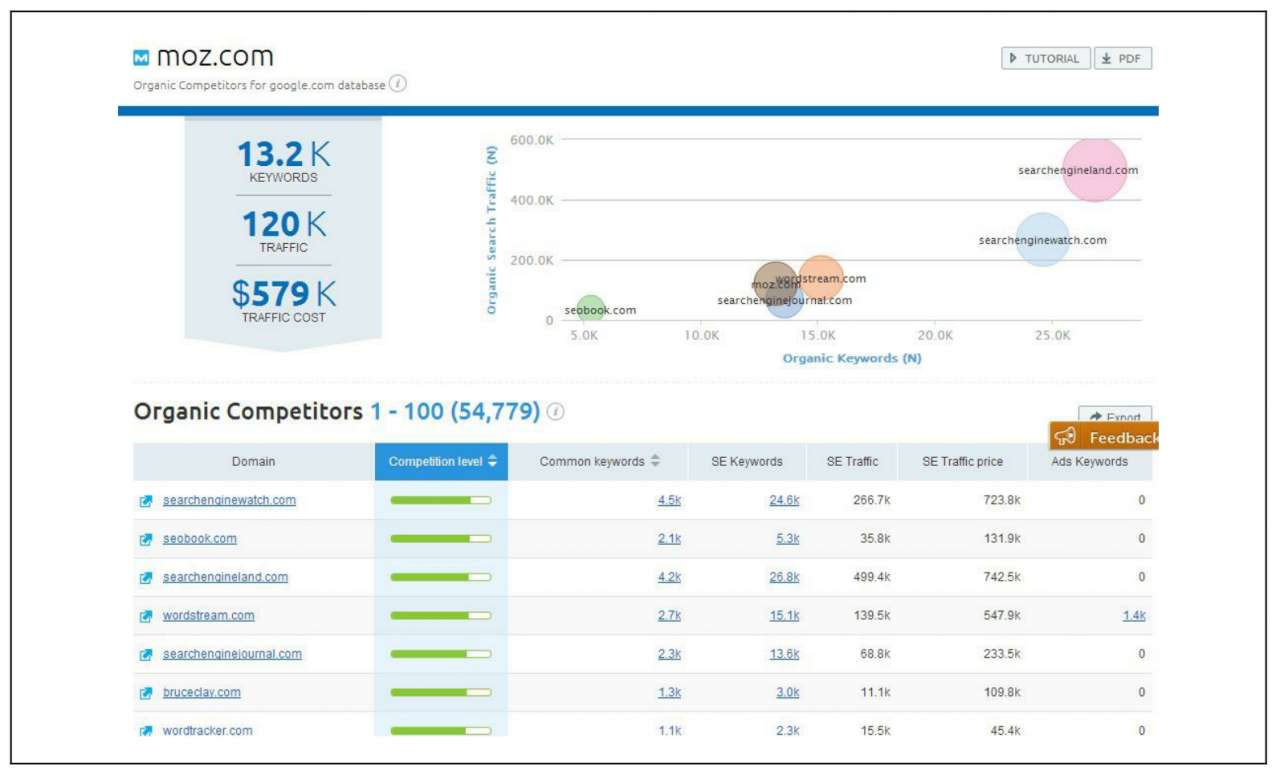Open 5.3k SE keywords link
This screenshot has width=1280, height=774.
pos(788,539)
